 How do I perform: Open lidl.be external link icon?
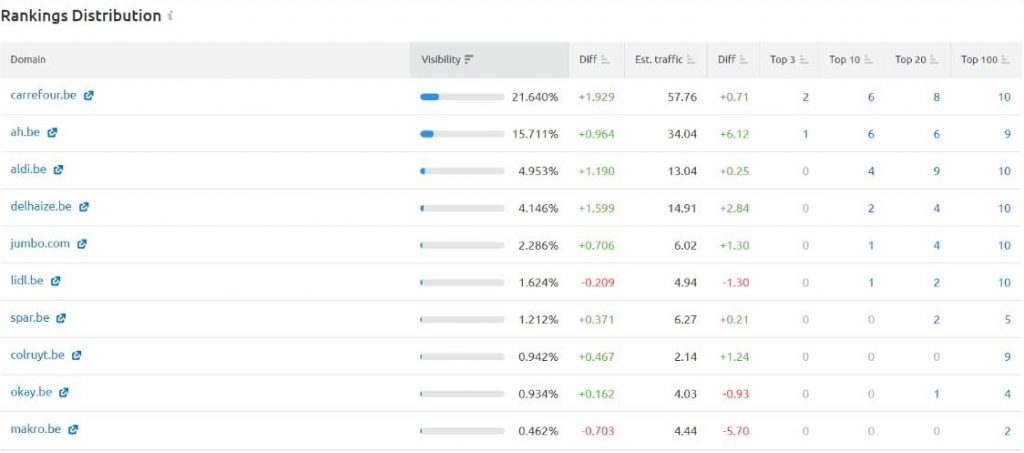tap(56, 281)
